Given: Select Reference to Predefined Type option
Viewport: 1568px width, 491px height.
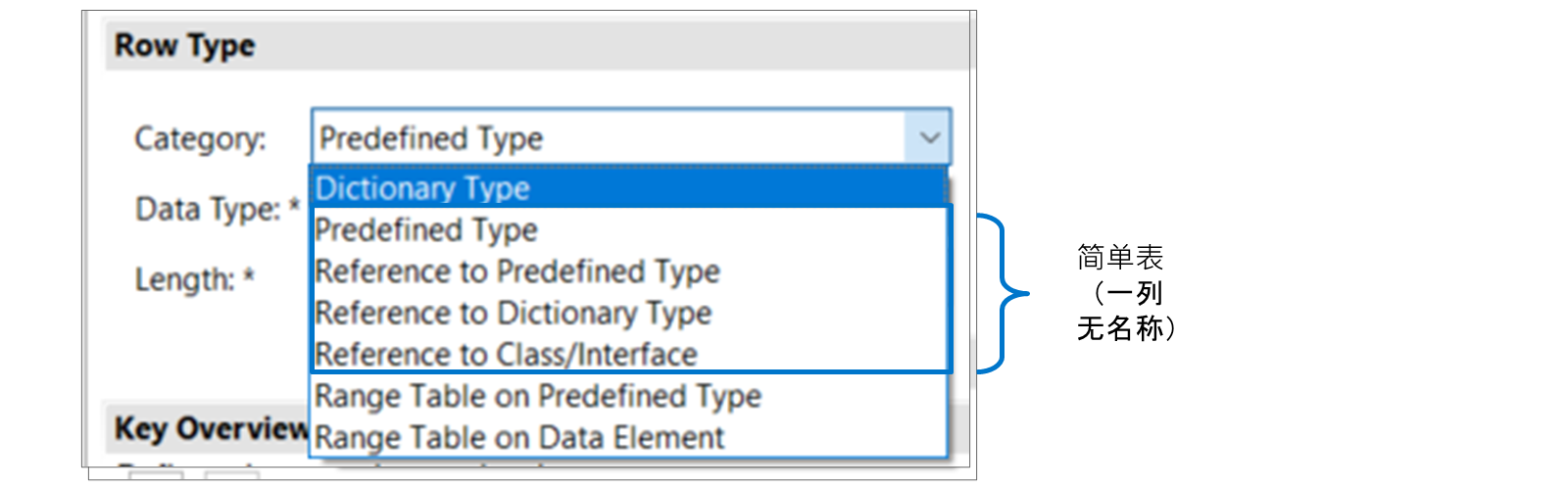Looking at the screenshot, I should 629,270.
